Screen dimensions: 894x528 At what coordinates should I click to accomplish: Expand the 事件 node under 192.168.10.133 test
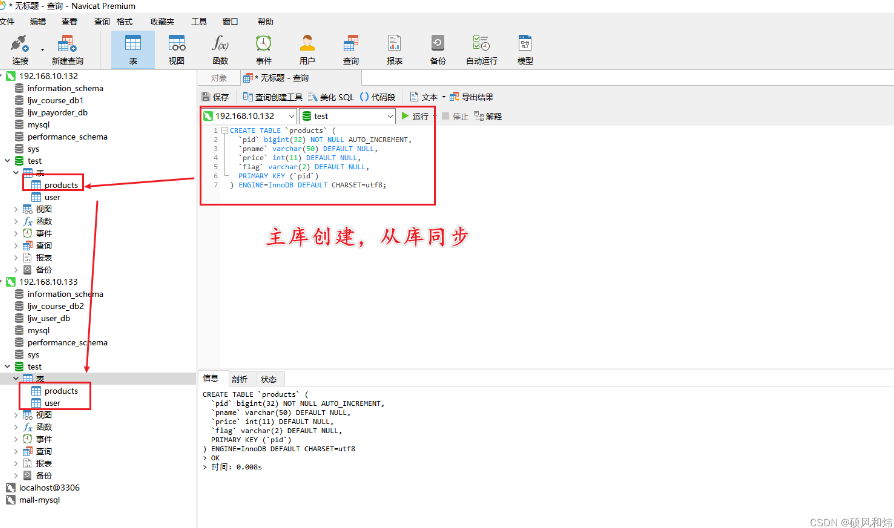coord(16,439)
